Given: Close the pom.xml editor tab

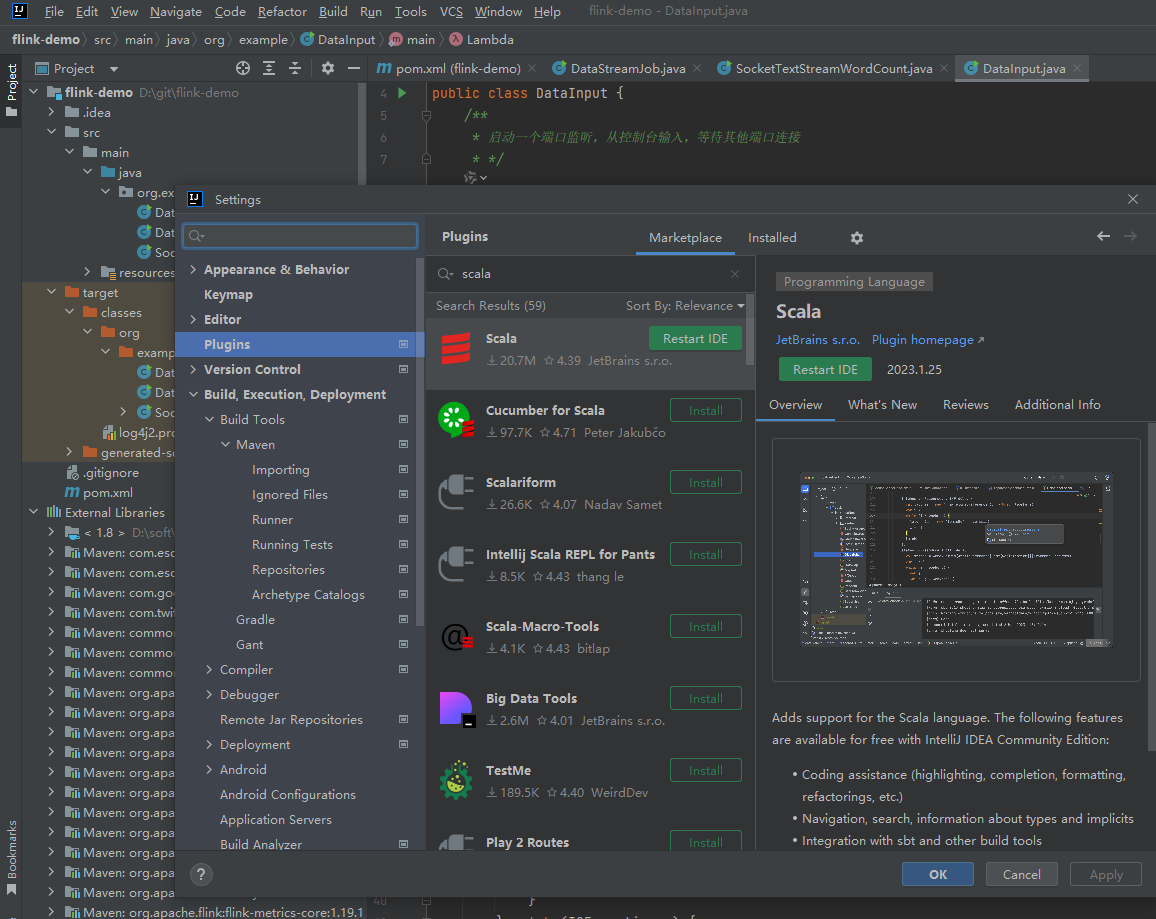Looking at the screenshot, I should tap(532, 69).
